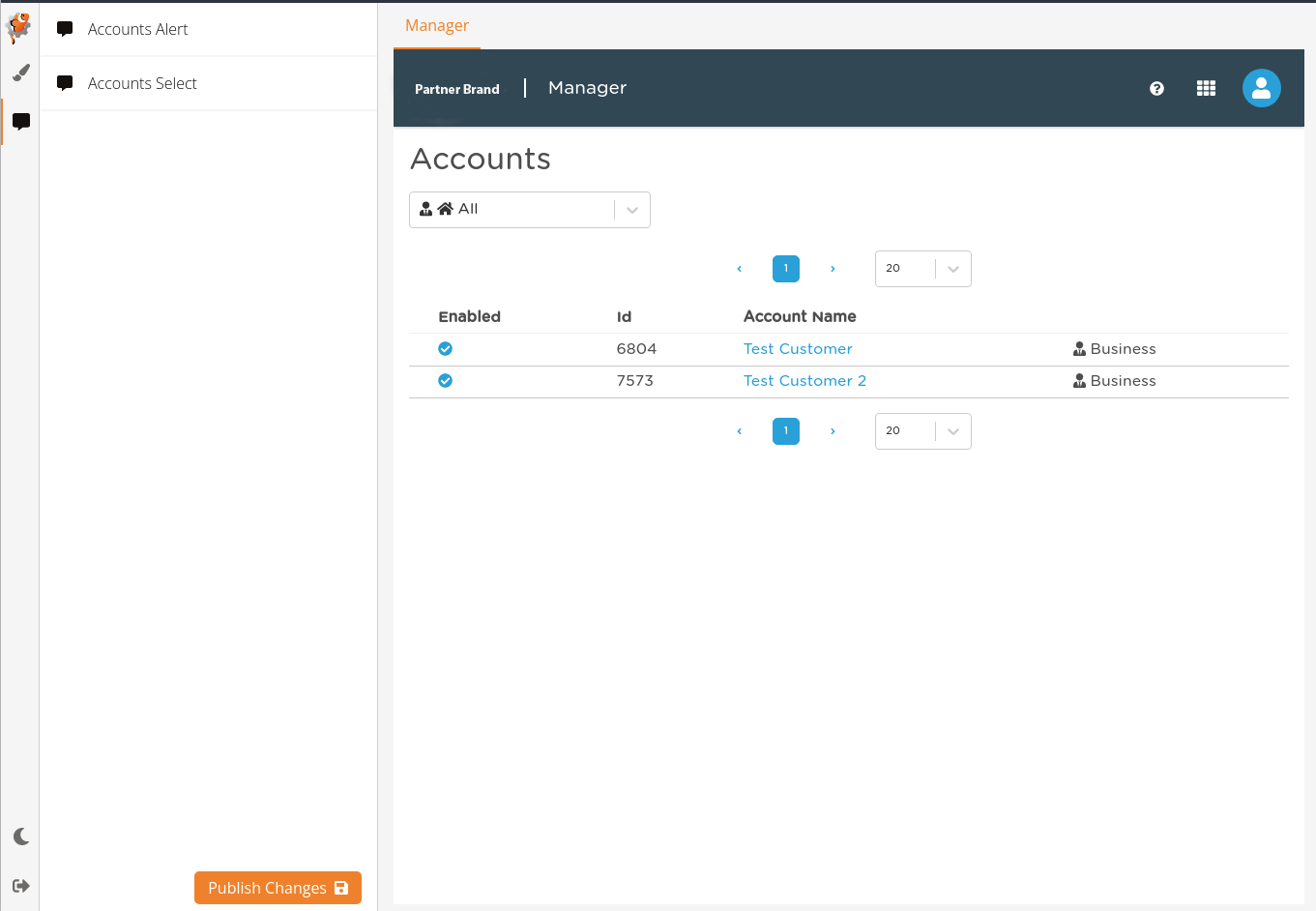Toggle enabled check for Test Customer 2
The width and height of the screenshot is (1316, 911).
446,380
